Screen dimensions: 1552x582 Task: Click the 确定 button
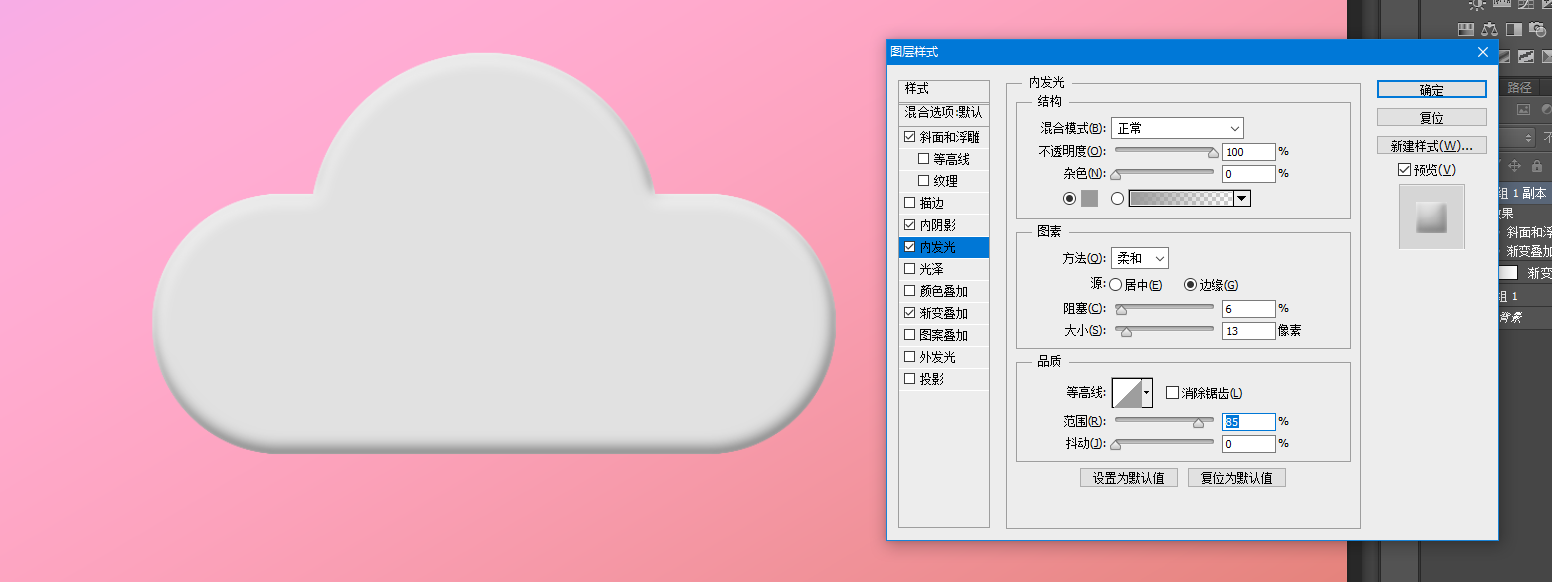point(1432,89)
